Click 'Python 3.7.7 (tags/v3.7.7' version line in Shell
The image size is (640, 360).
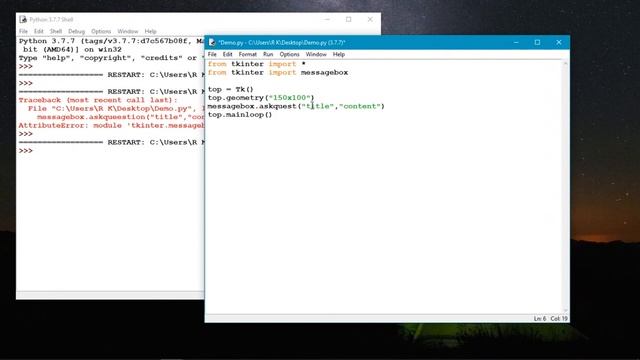(111, 41)
